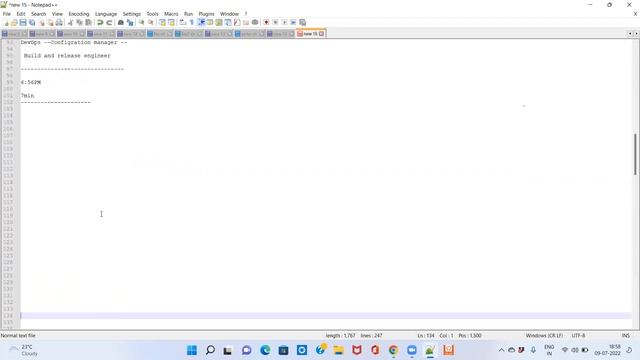Open the View menu
The image size is (640, 360).
[57, 14]
